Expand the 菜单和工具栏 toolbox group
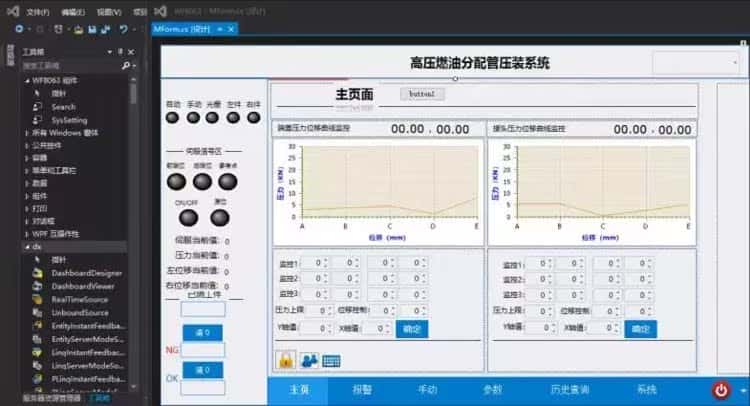Screen dimensions: 750x406 [x=27, y=171]
